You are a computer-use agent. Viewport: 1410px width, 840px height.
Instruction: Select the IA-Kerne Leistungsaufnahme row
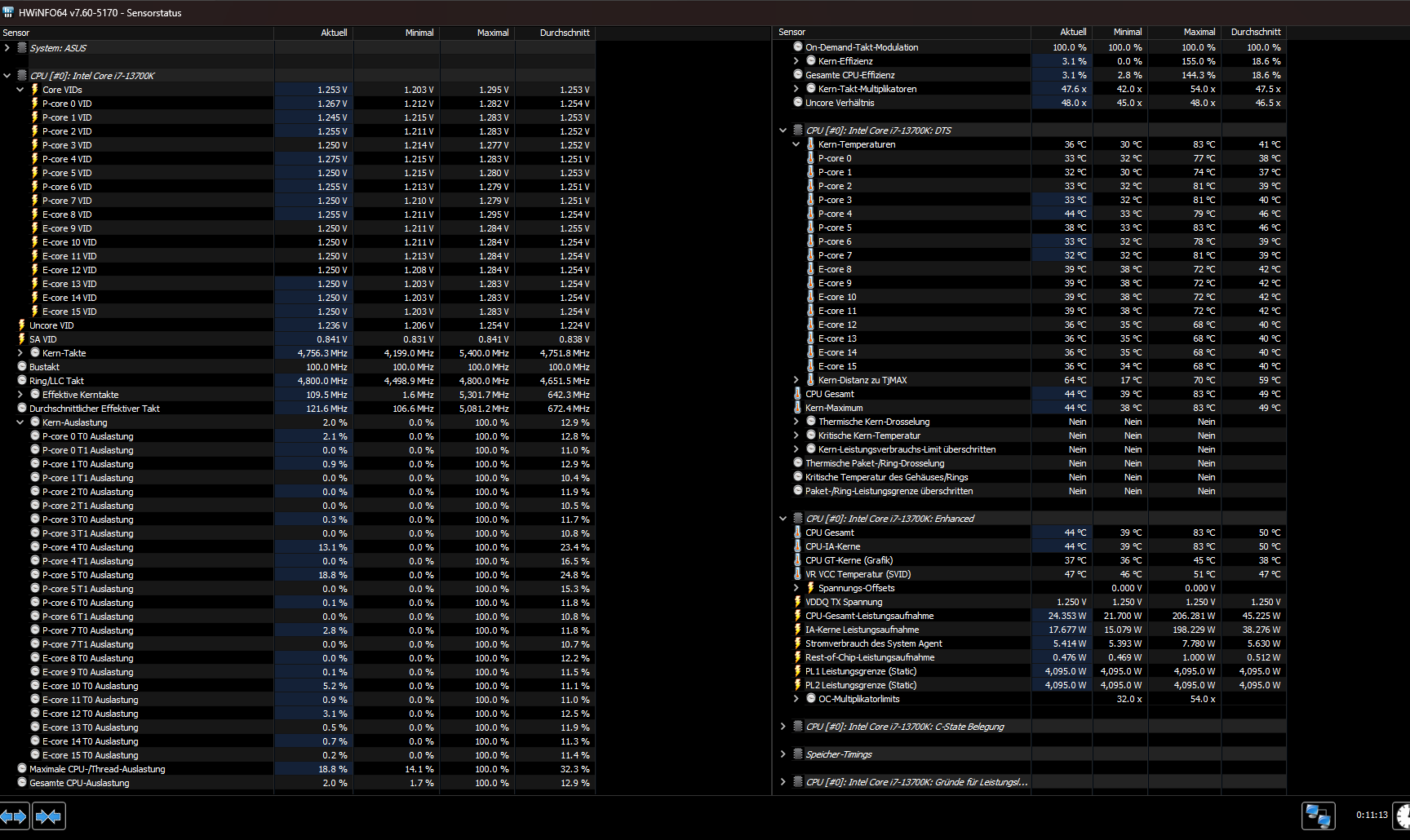[x=1030, y=630]
